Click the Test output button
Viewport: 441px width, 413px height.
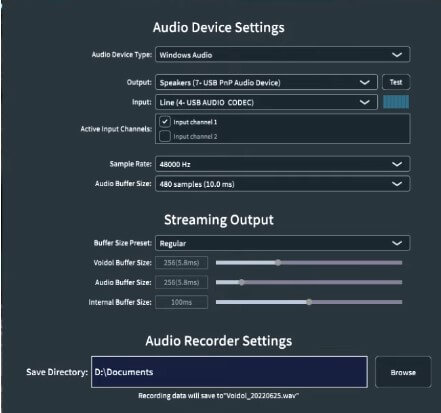(396, 82)
